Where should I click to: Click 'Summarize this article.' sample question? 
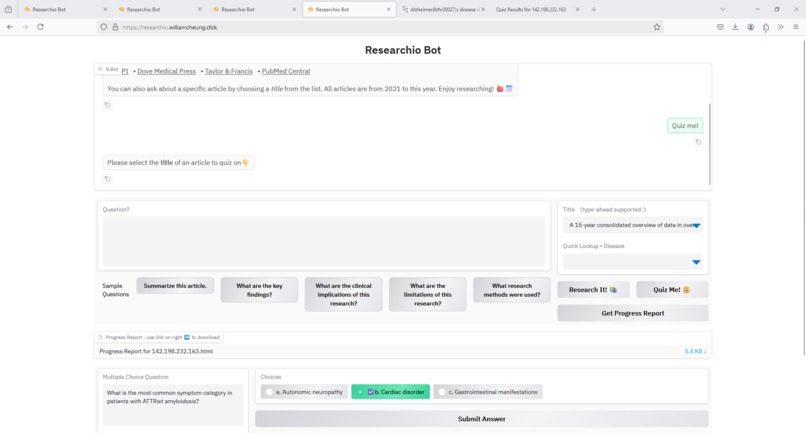pyautogui.click(x=175, y=285)
